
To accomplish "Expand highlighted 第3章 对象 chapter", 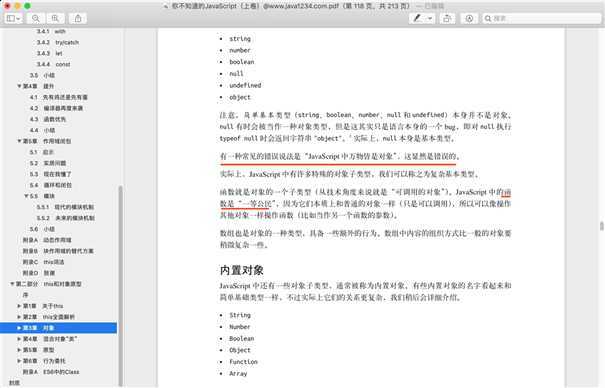I will (19, 328).
